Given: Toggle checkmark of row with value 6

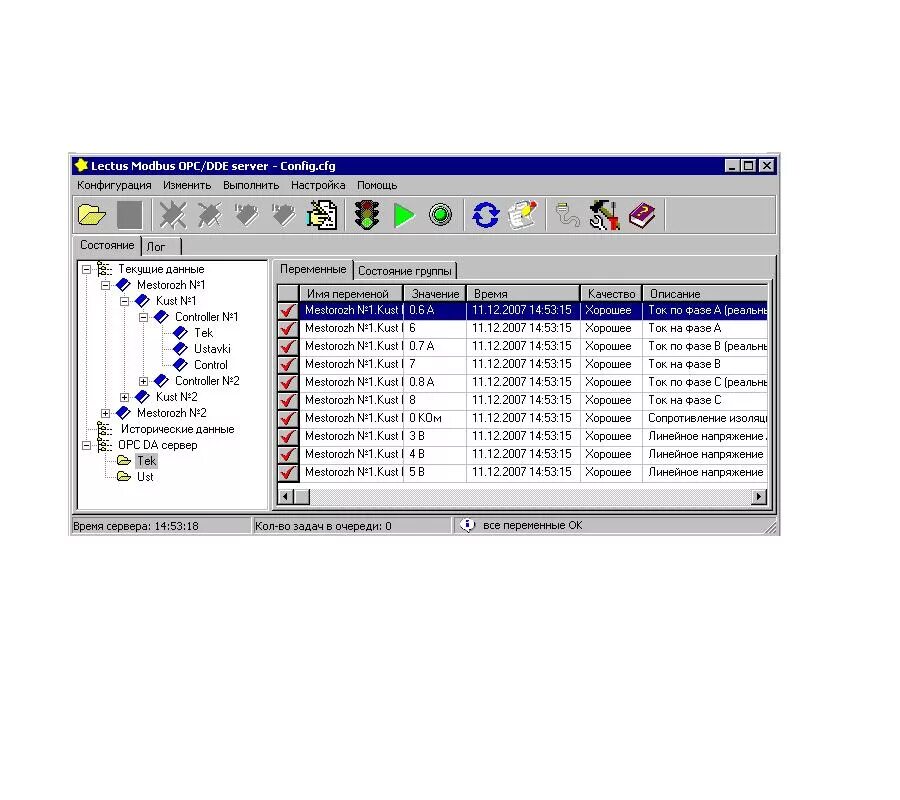Looking at the screenshot, I should tap(288, 328).
